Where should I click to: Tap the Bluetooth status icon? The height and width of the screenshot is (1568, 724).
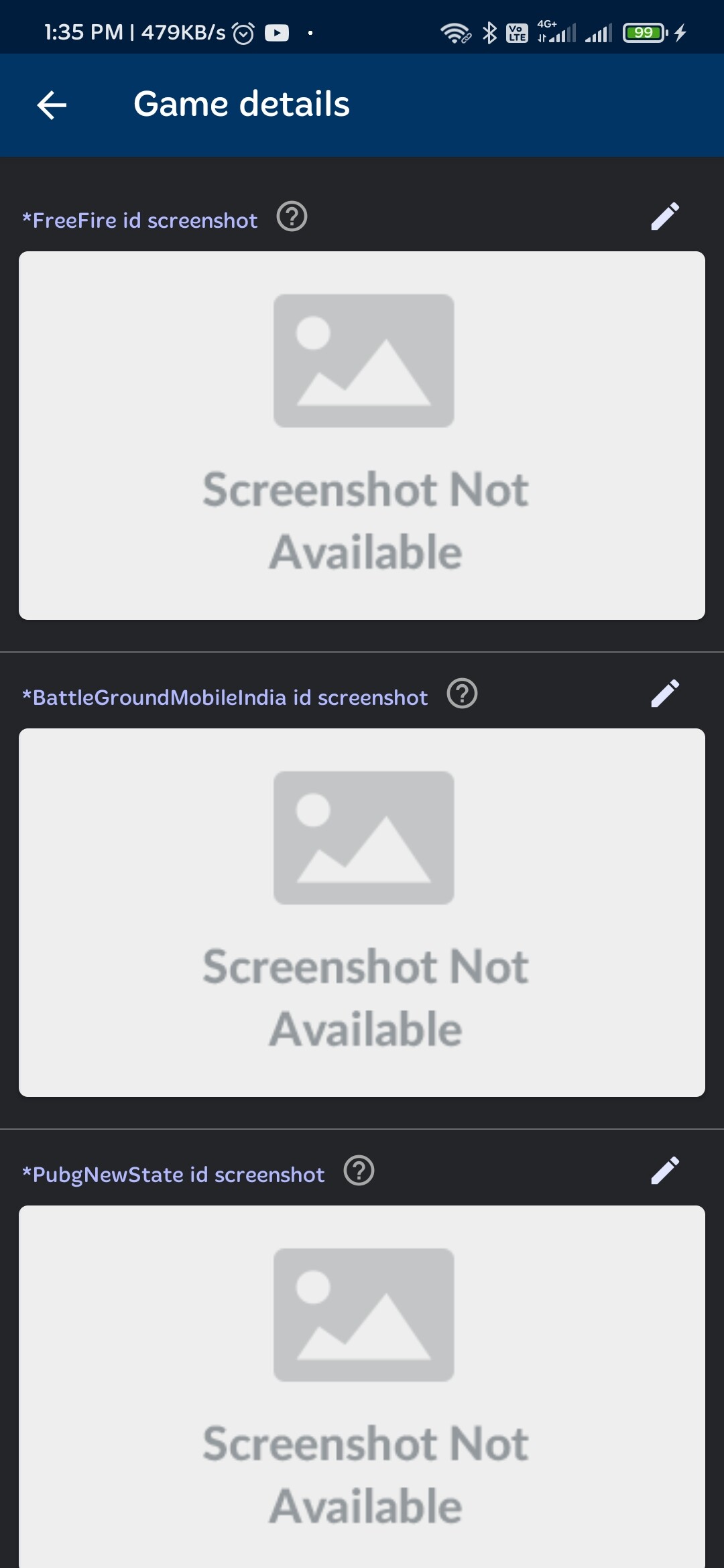490,32
